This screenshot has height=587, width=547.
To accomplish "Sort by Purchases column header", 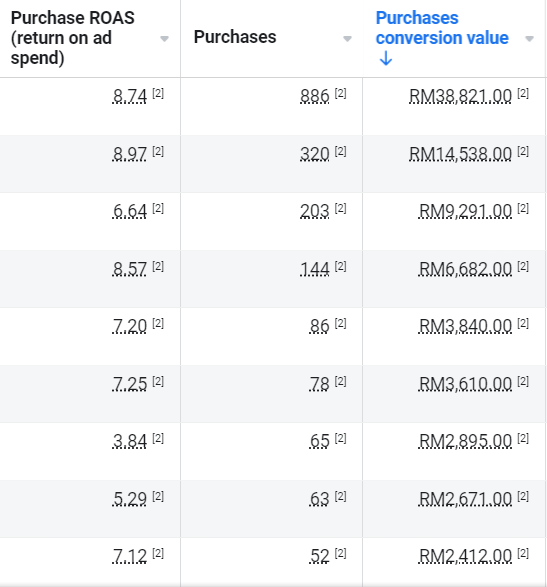I will [x=235, y=37].
